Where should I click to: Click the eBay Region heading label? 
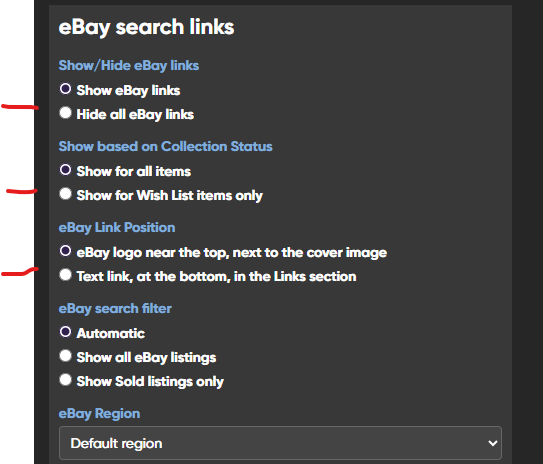click(99, 414)
